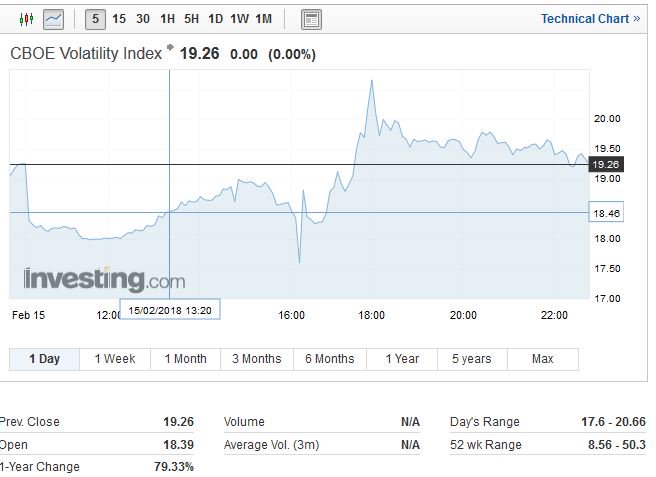Select the 1M interval
Viewport: 656px width, 477px height.
[264, 19]
